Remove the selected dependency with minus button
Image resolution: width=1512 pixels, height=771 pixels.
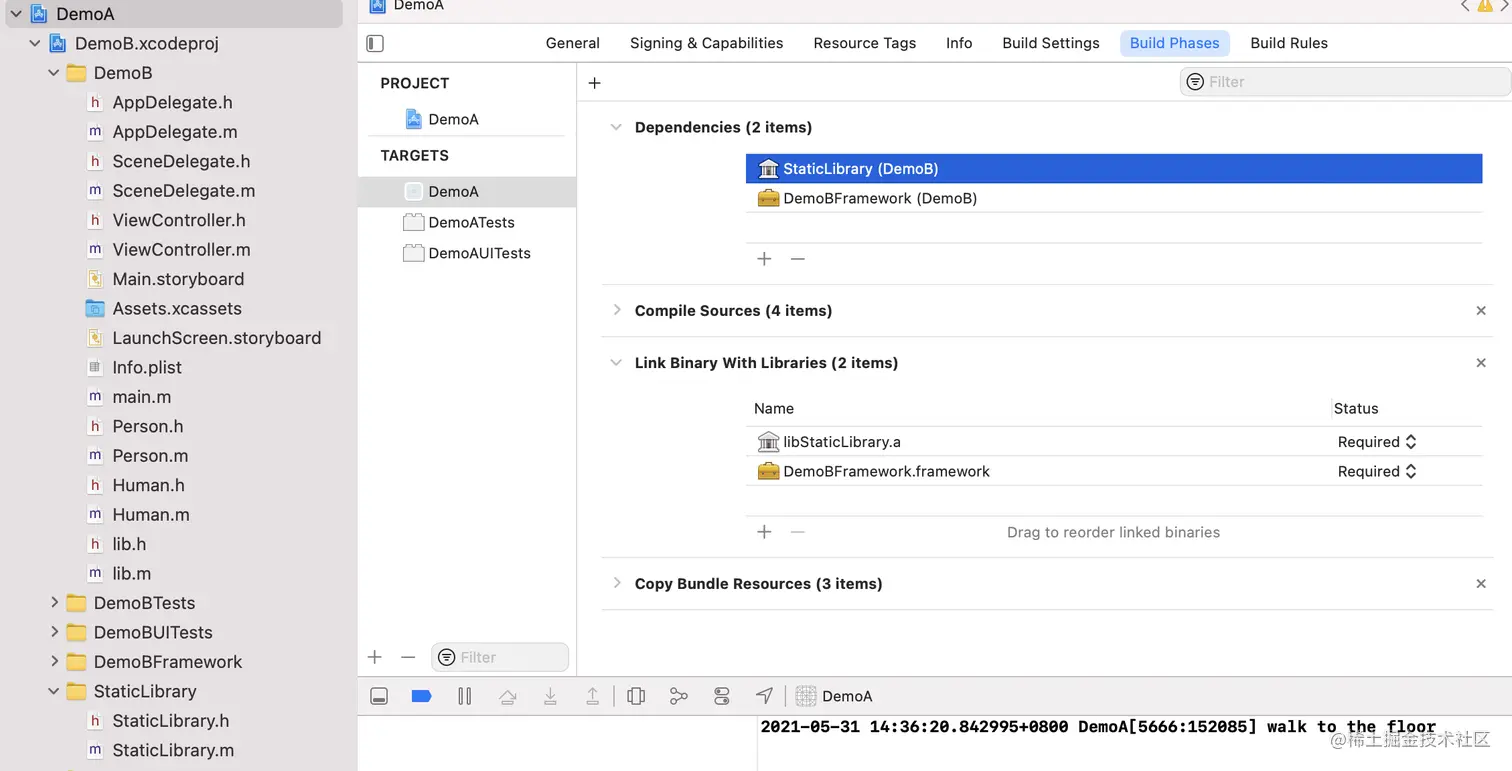click(x=797, y=259)
